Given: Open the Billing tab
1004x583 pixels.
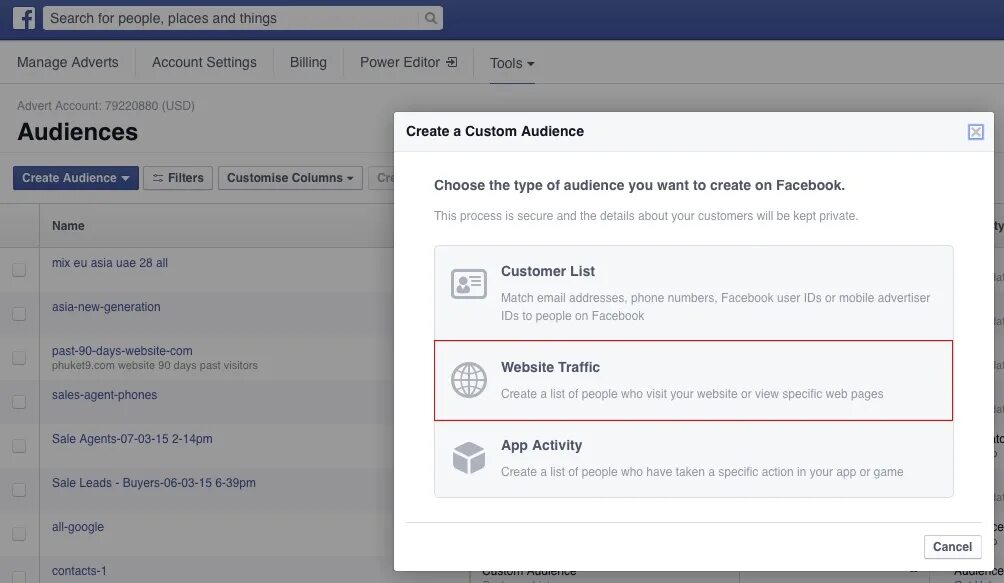Looking at the screenshot, I should [308, 62].
